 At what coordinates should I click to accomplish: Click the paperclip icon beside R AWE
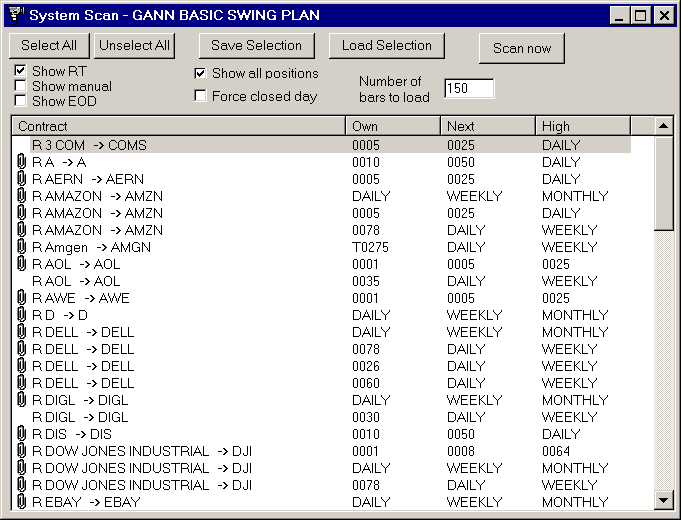point(22,298)
